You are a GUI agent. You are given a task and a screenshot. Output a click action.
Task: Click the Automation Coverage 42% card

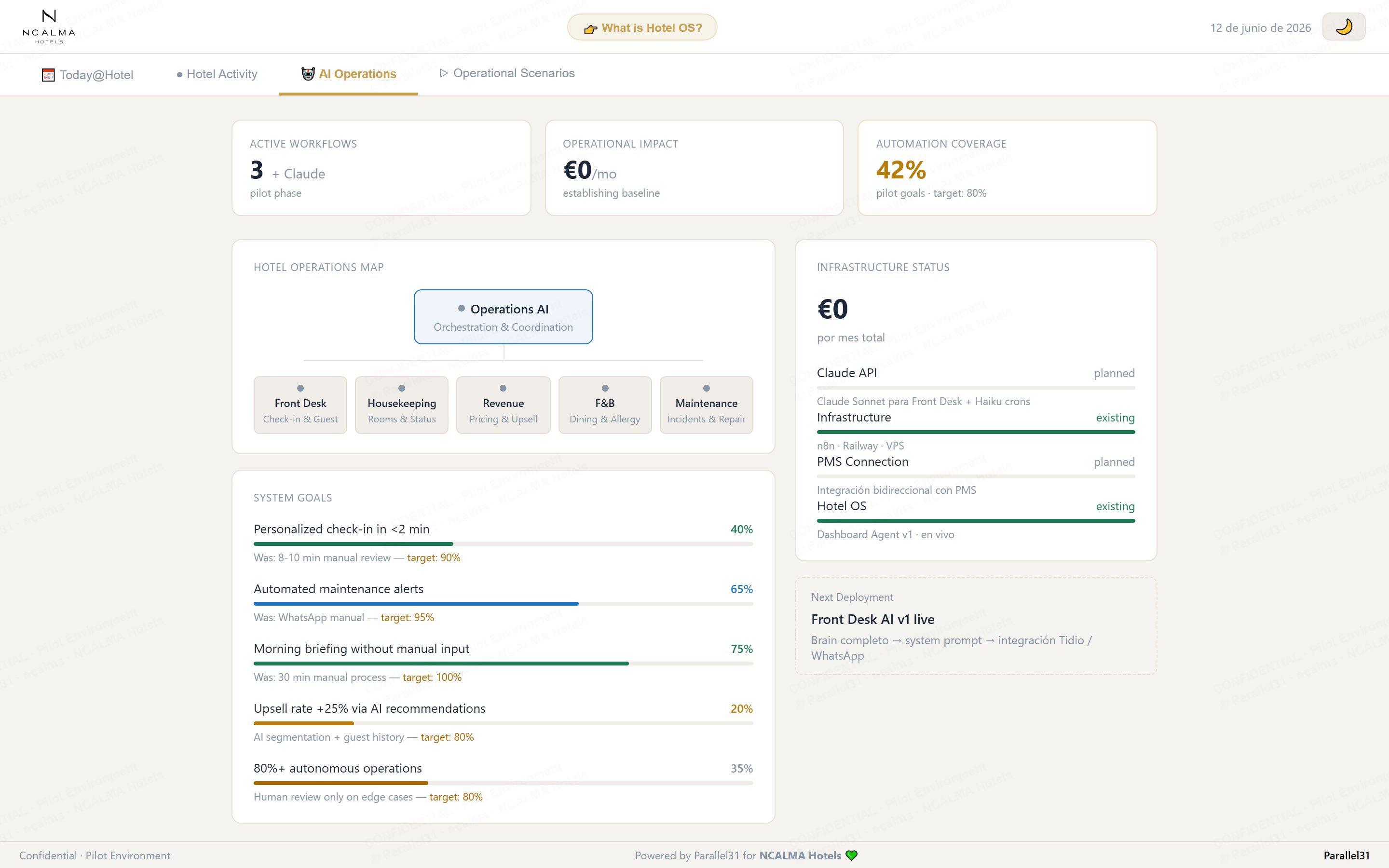pos(1007,168)
